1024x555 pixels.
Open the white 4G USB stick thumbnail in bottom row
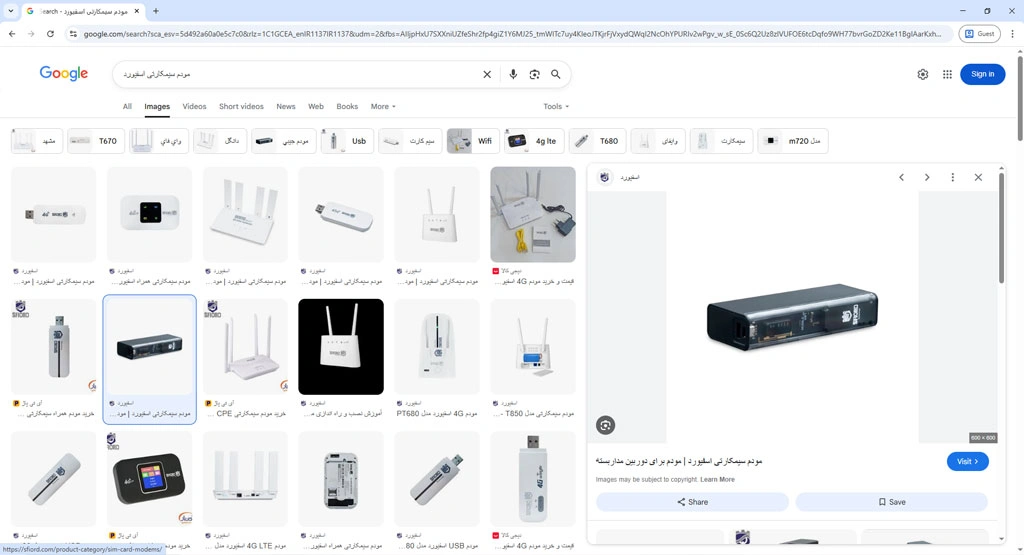pyautogui.click(x=533, y=479)
